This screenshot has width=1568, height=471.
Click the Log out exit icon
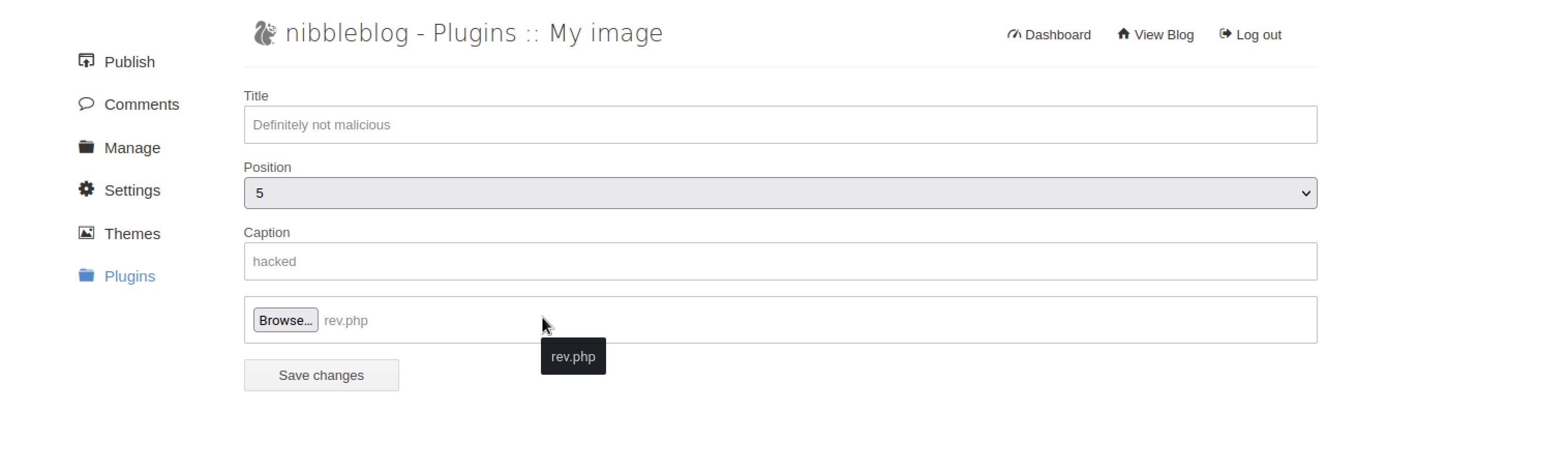pyautogui.click(x=1225, y=34)
